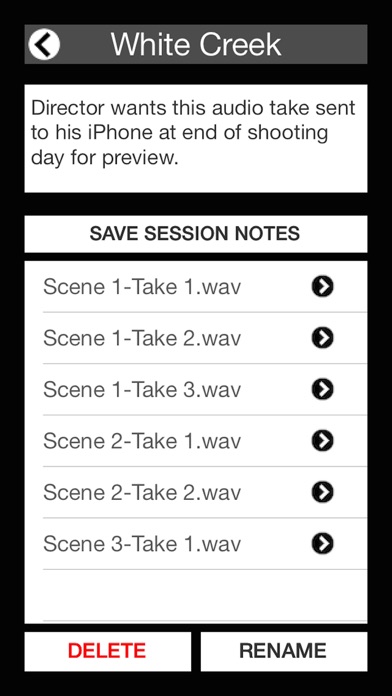The image size is (392, 696).
Task: Tap the arrow beside Scene 2-Take 1.wav
Action: click(322, 441)
